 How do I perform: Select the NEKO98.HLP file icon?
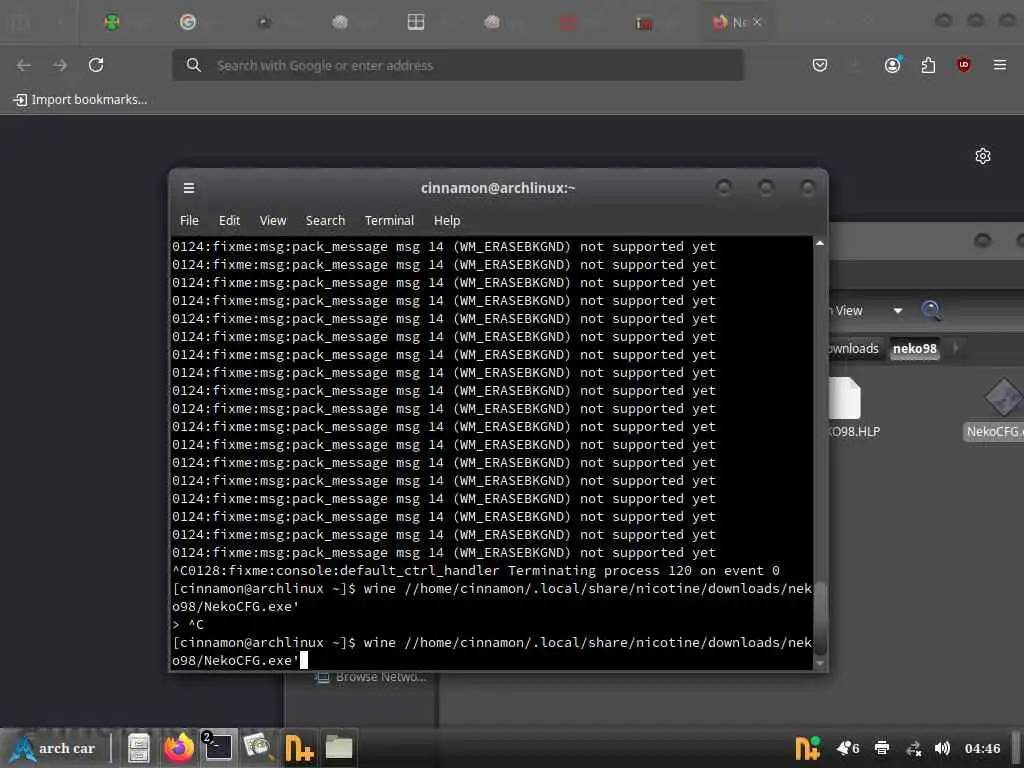click(x=845, y=398)
